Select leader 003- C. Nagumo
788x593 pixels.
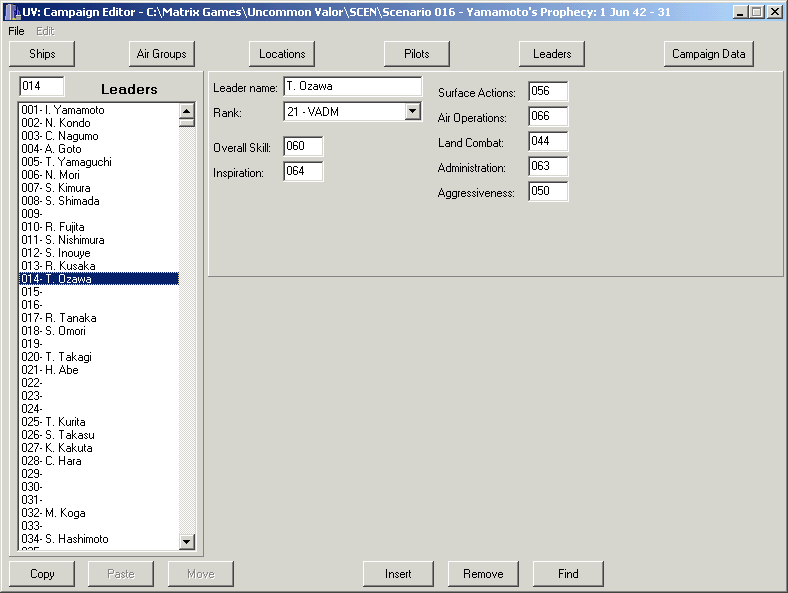click(x=98, y=136)
